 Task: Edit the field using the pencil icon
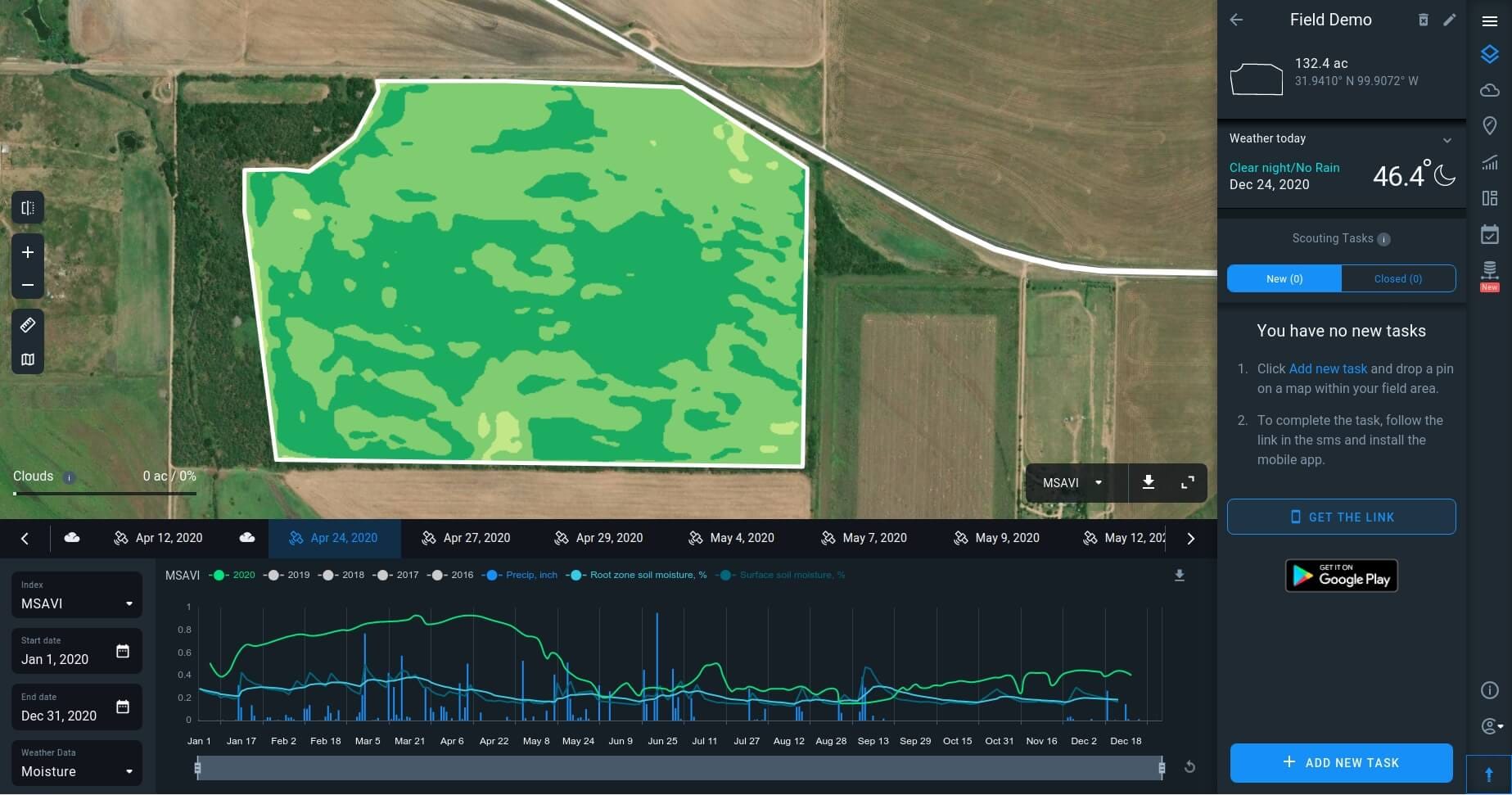(1450, 20)
